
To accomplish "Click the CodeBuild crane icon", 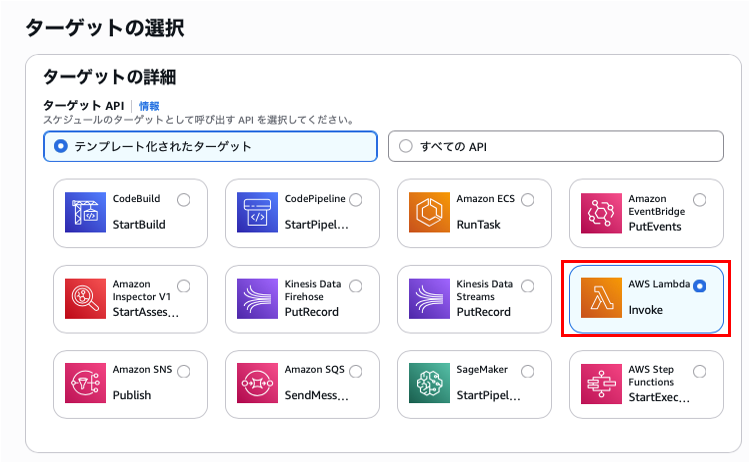I will coord(85,212).
